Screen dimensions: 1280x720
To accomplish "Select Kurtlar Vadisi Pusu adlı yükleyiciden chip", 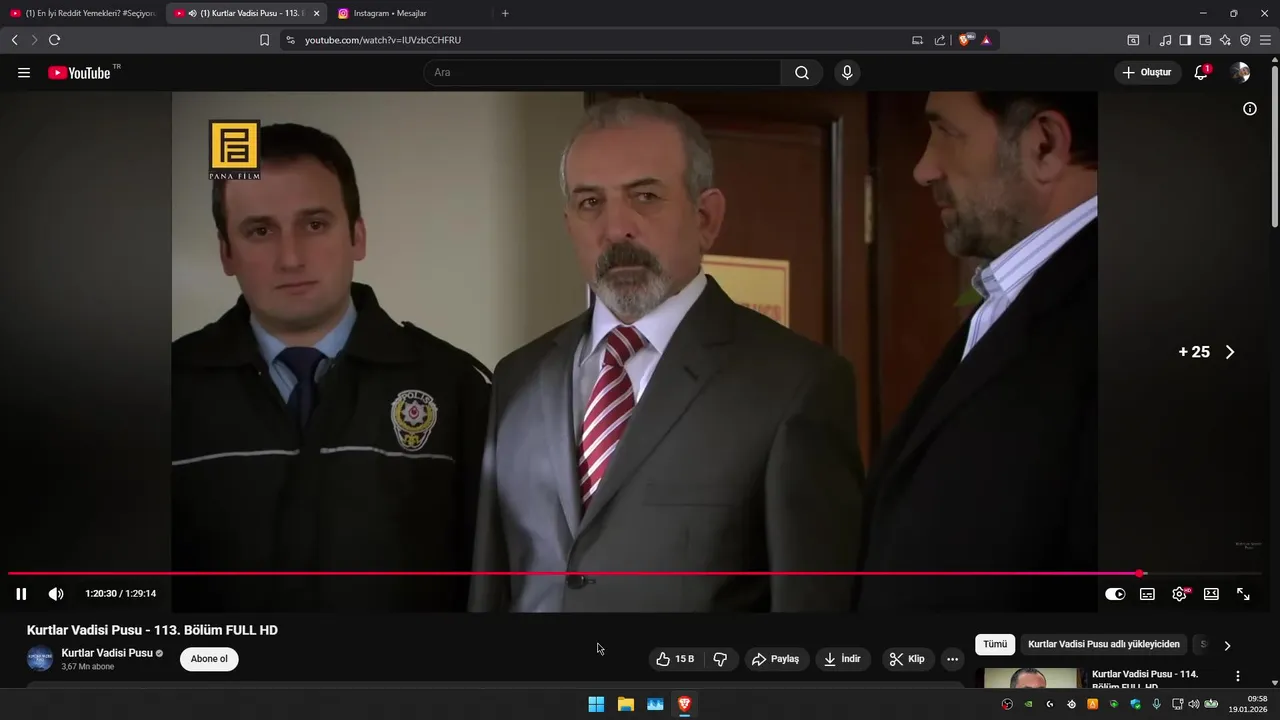I will click(1104, 645).
